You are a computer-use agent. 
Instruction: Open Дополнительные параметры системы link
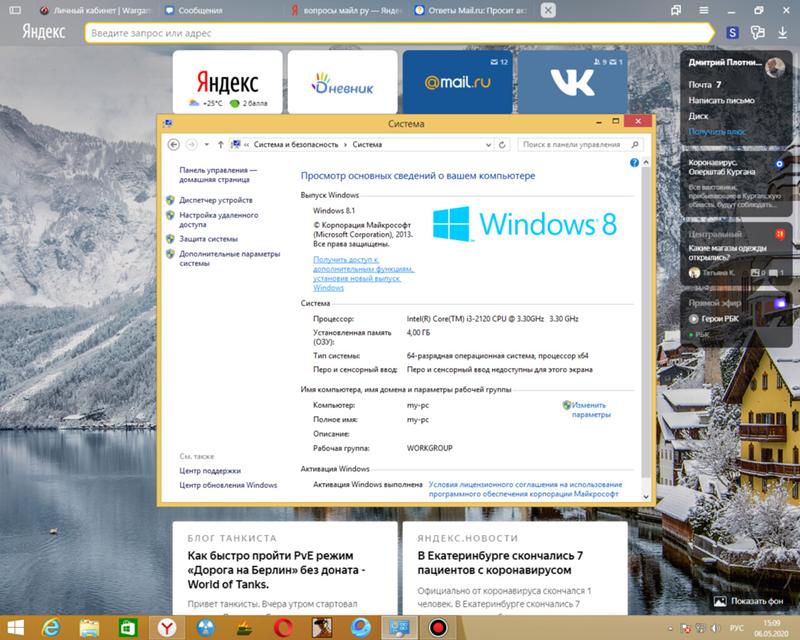click(230, 258)
